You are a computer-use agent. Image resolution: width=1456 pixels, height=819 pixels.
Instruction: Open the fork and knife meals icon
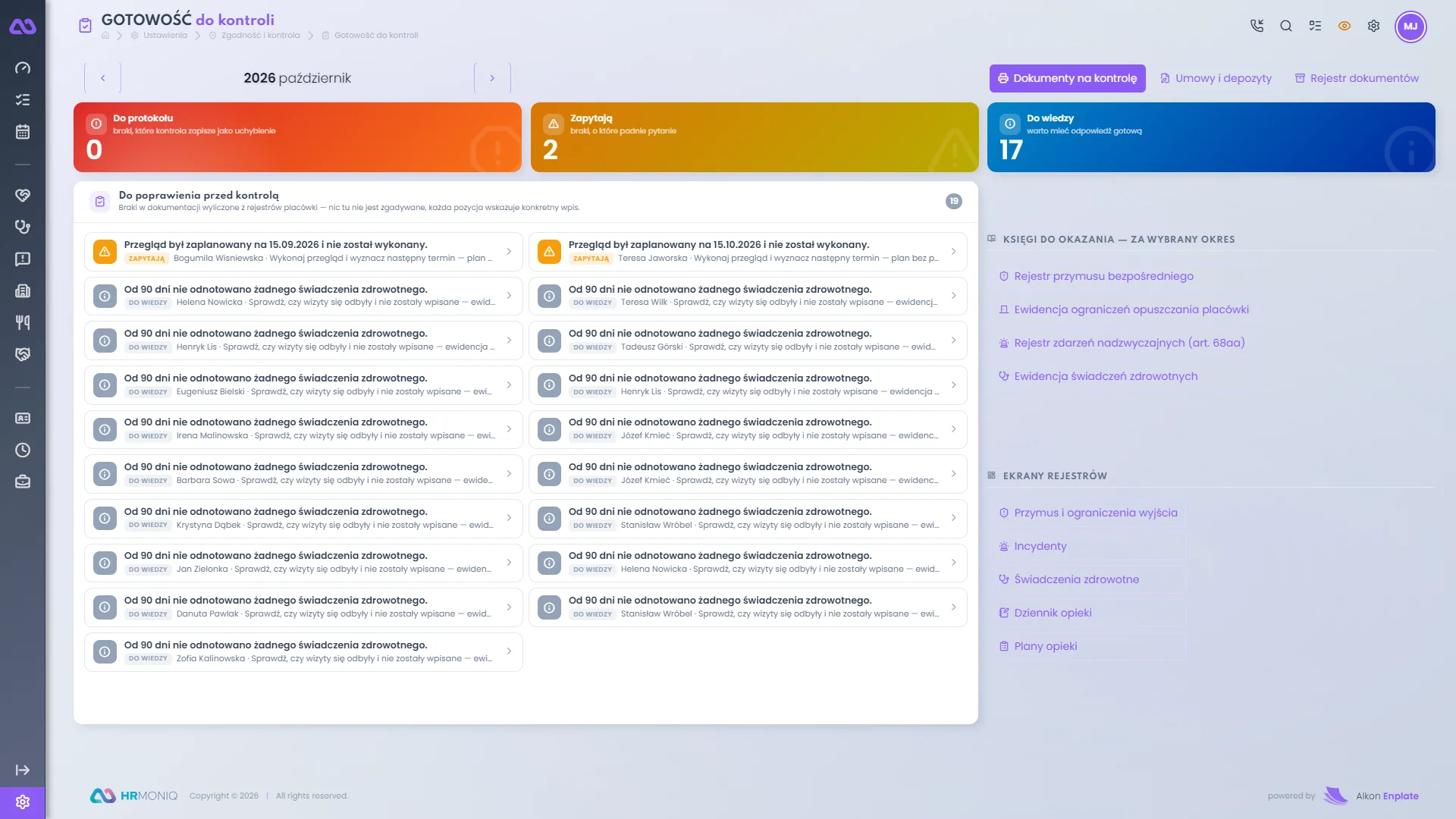coord(23,322)
